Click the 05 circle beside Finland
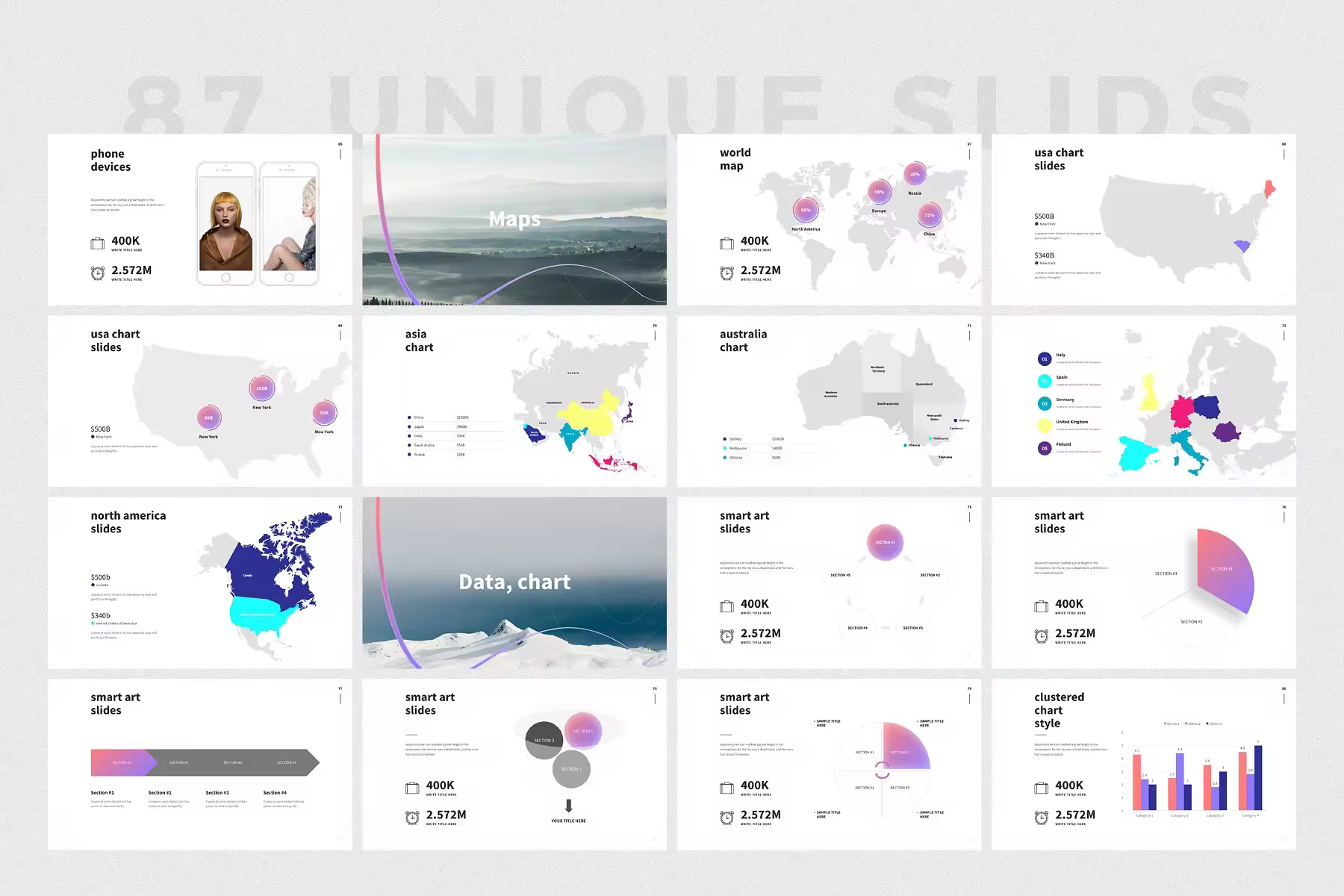 pos(1045,449)
